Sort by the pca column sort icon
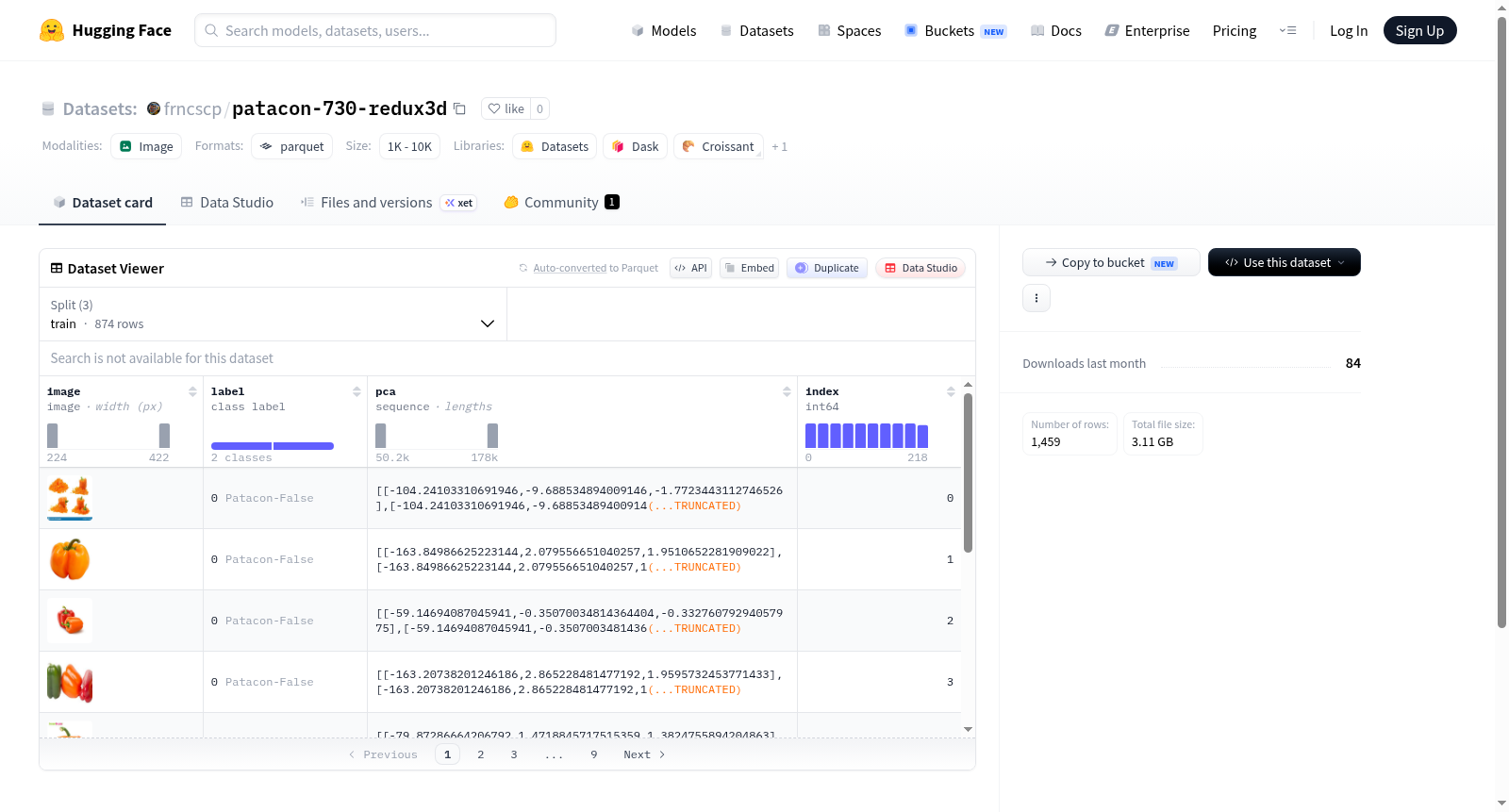 point(787,391)
